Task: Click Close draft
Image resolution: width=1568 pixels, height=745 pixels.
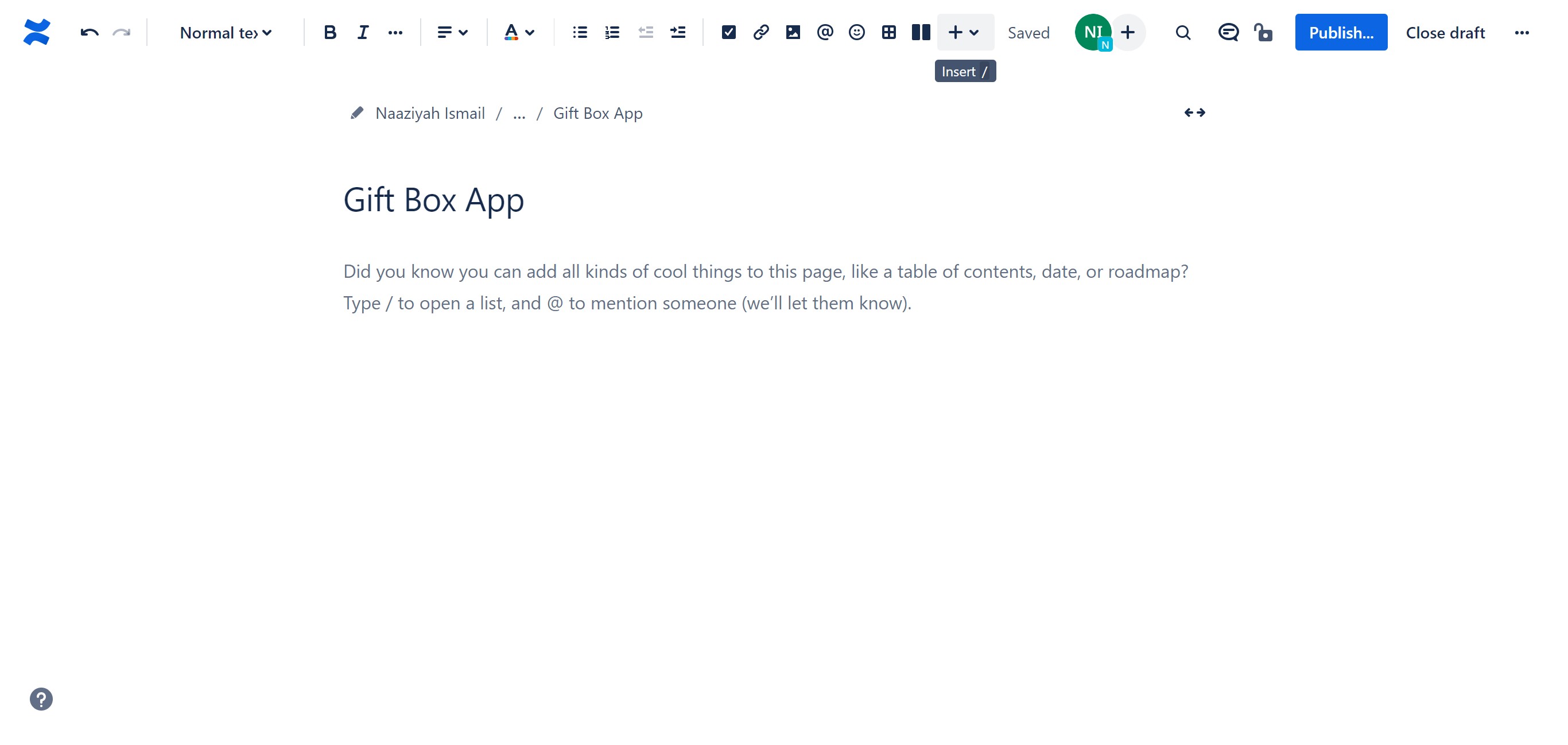Action: click(1445, 32)
